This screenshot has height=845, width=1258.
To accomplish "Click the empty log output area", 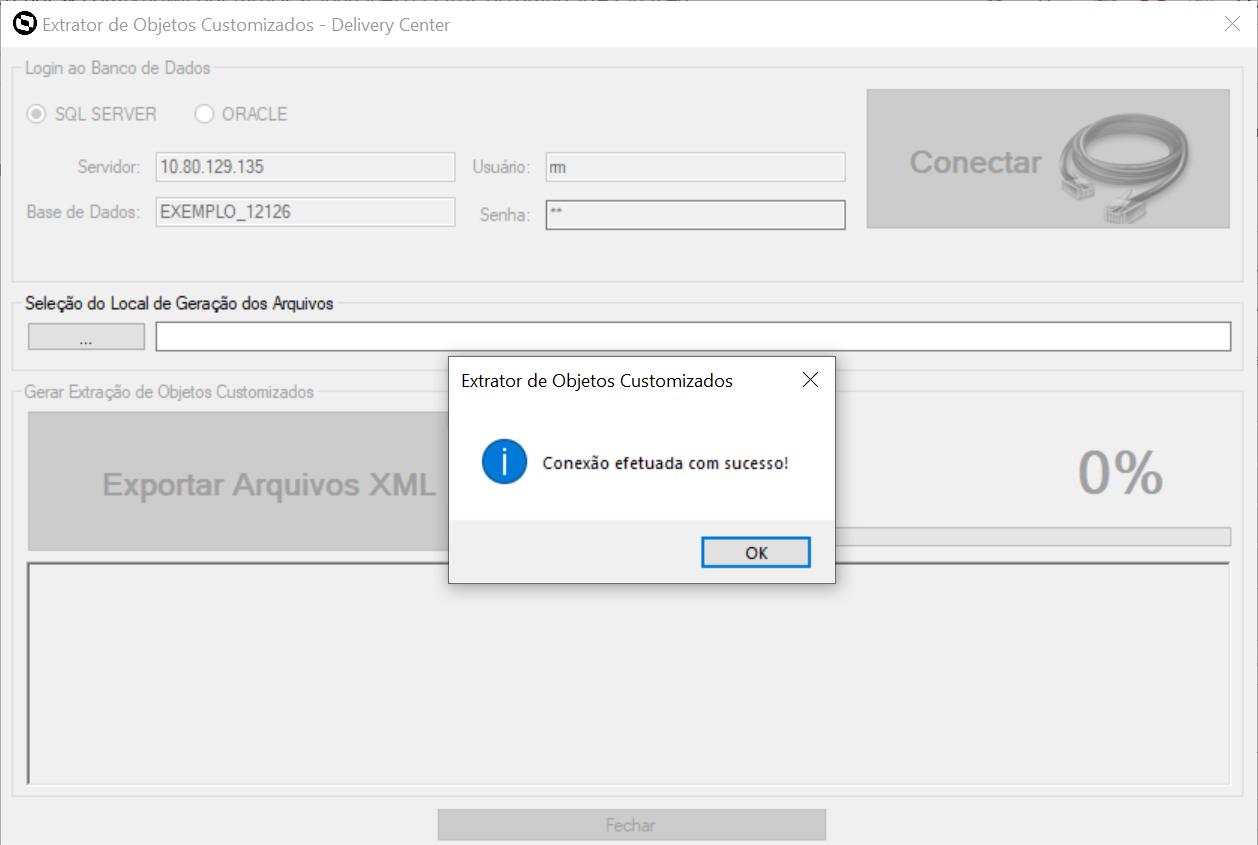I will (x=628, y=674).
